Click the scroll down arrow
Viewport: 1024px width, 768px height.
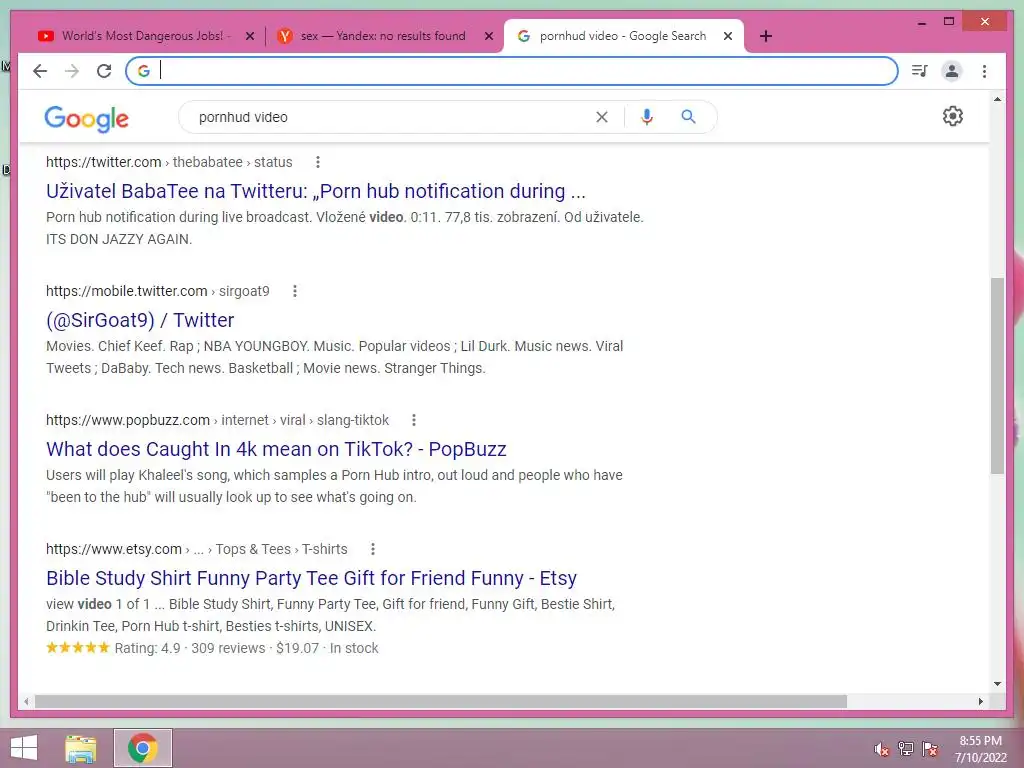click(x=997, y=684)
